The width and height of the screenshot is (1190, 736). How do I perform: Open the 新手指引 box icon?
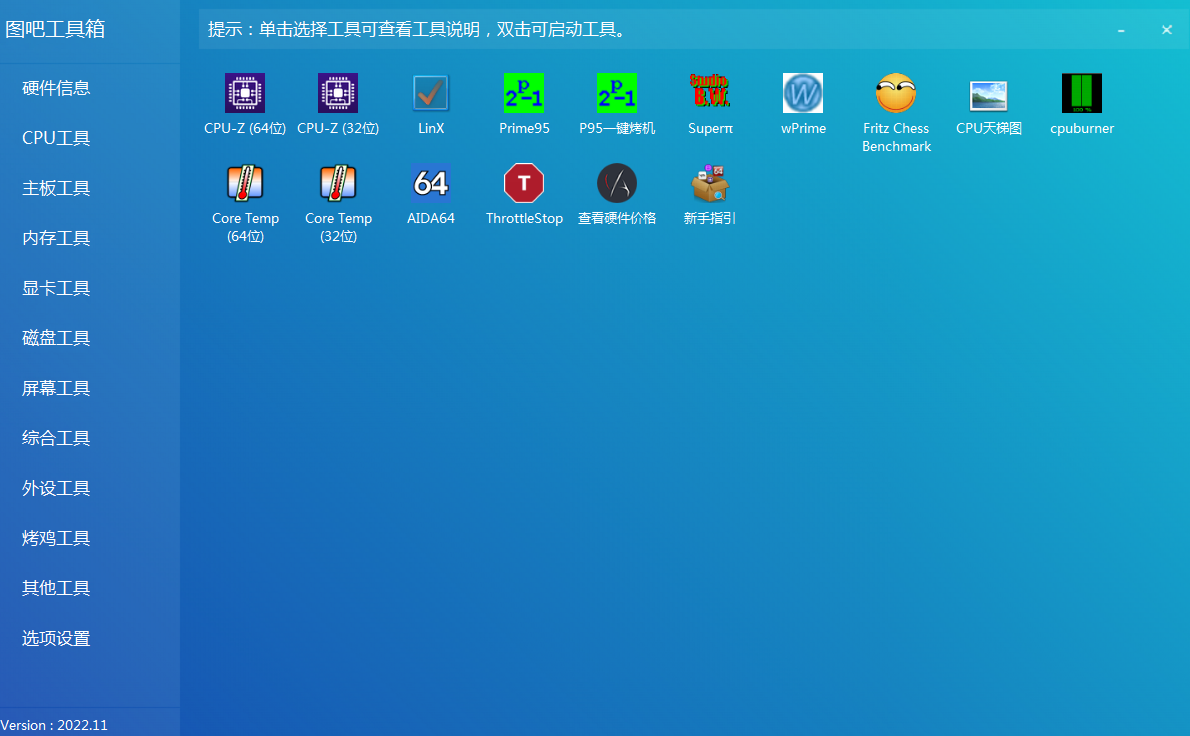tap(710, 183)
